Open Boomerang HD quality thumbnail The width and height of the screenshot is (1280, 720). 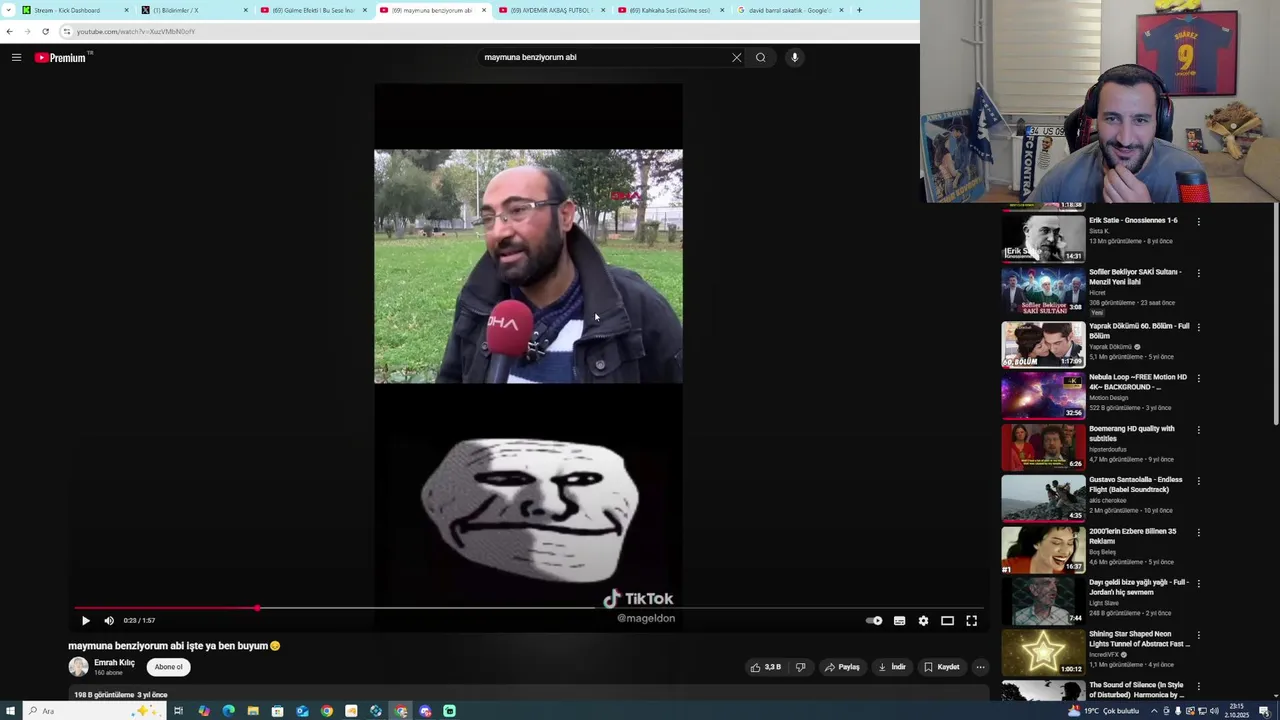click(x=1043, y=447)
